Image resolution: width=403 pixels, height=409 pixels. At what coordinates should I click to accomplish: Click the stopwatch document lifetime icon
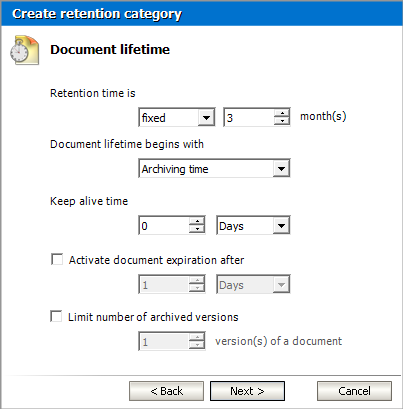[24, 50]
